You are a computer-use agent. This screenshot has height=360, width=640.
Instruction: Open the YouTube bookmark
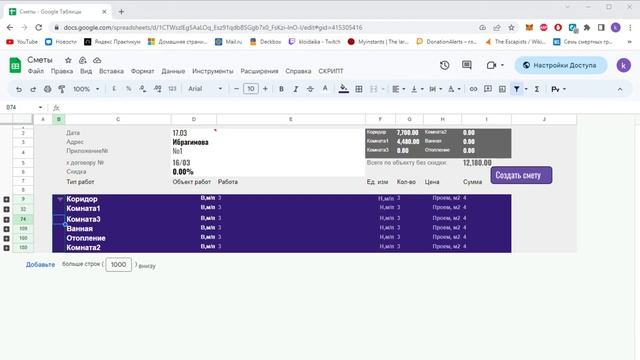point(22,42)
